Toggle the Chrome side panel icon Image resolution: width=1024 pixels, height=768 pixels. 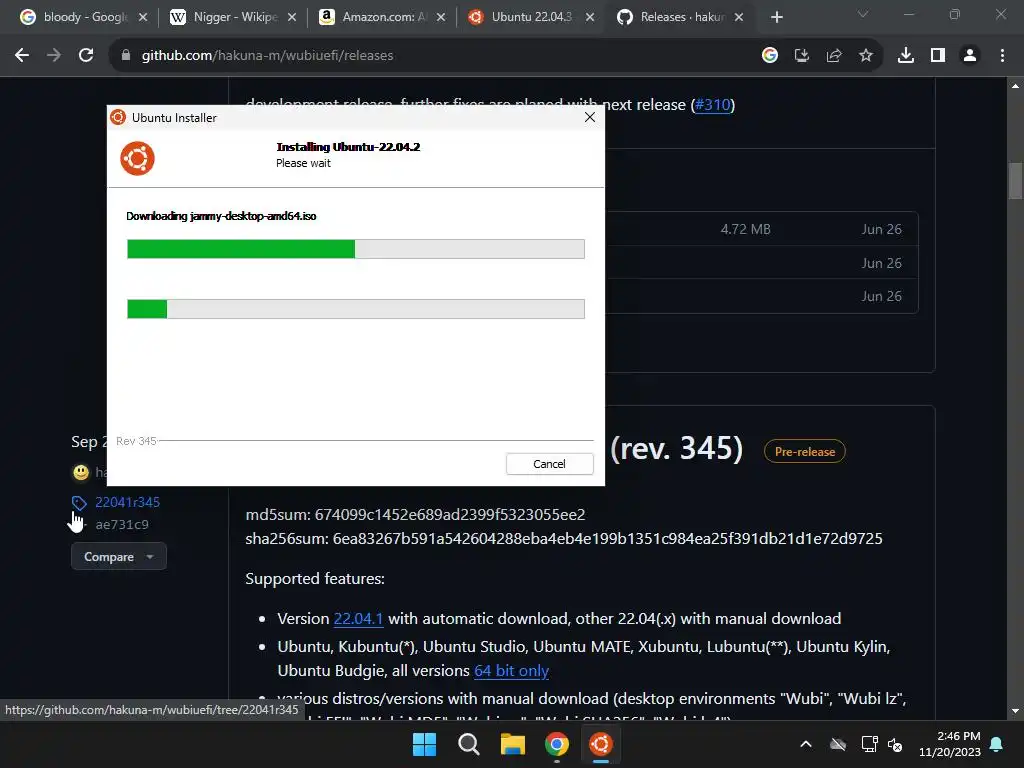tap(938, 56)
